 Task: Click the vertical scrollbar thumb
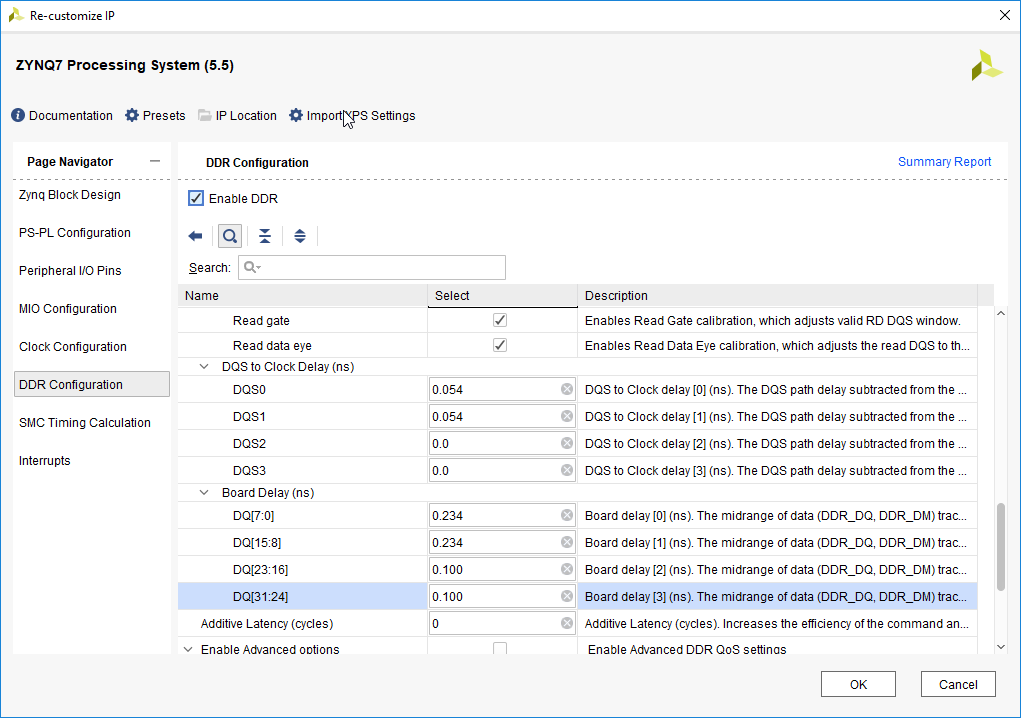[1002, 546]
